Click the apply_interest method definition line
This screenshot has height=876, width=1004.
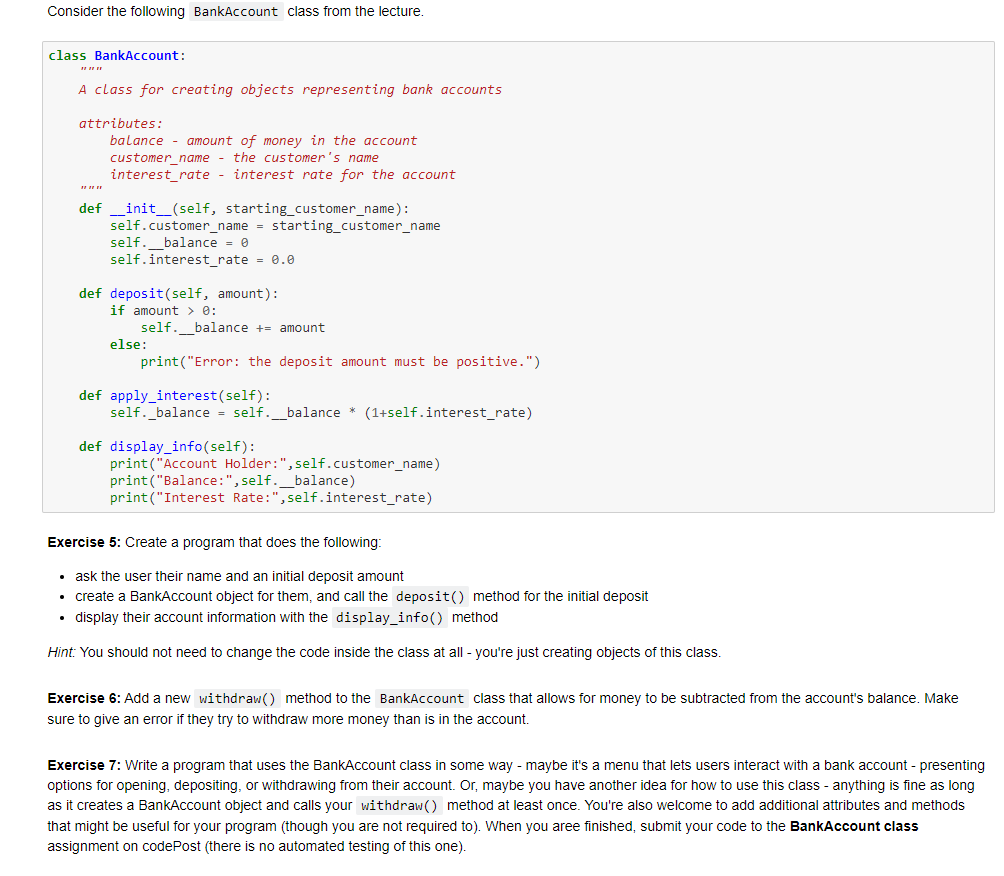pyautogui.click(x=175, y=396)
